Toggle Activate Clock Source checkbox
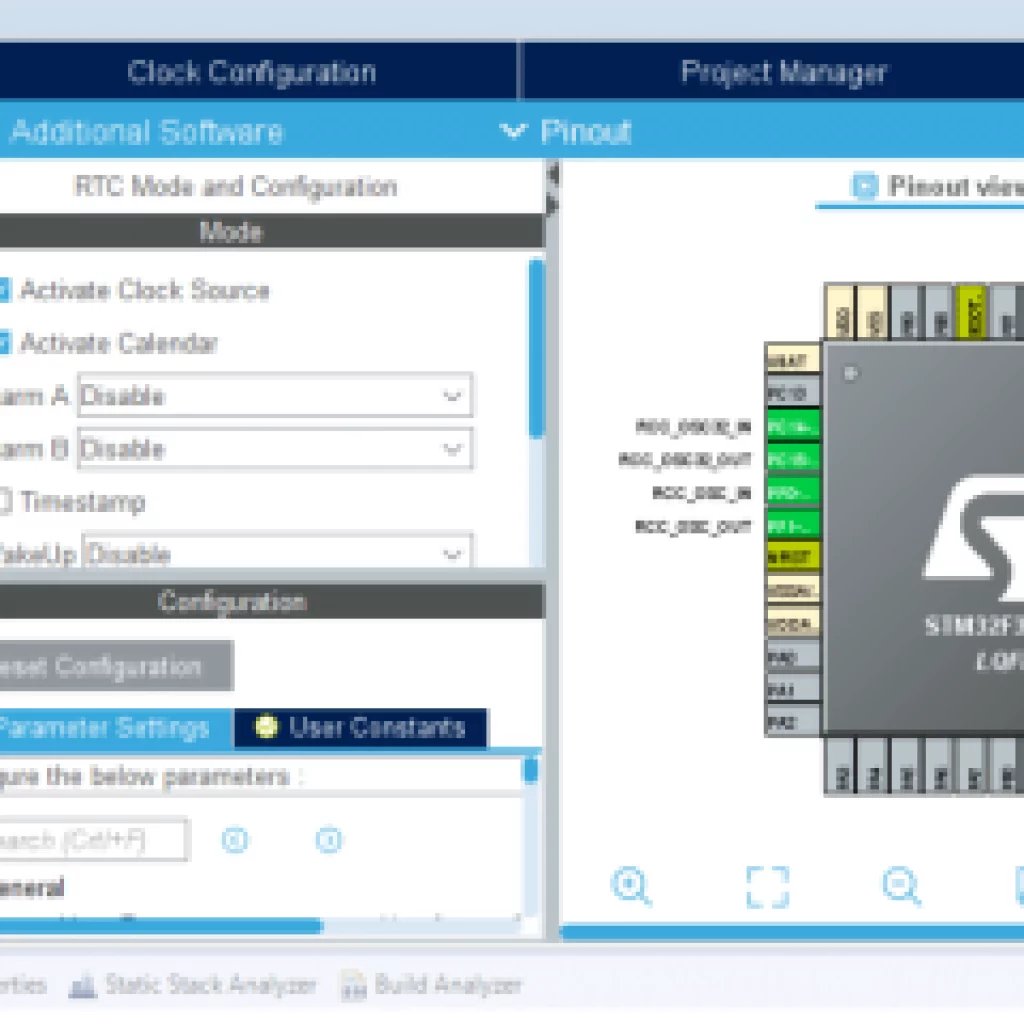 tap(4, 291)
